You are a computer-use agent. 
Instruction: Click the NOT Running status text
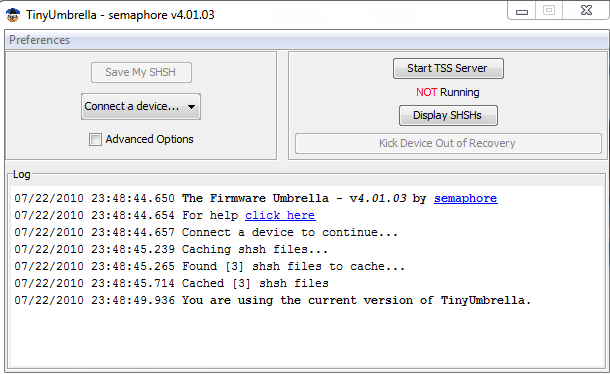(447, 92)
